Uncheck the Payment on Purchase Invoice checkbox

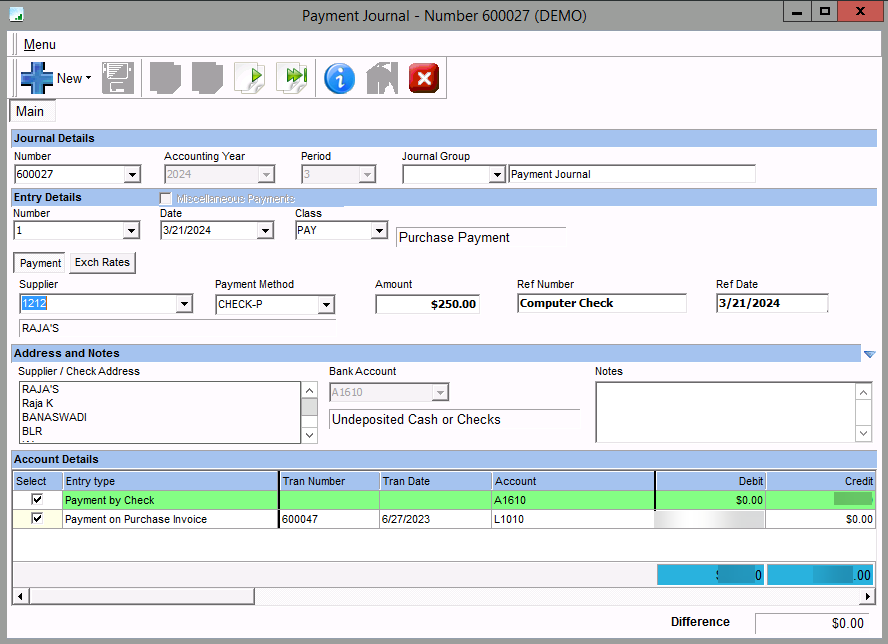click(37, 519)
